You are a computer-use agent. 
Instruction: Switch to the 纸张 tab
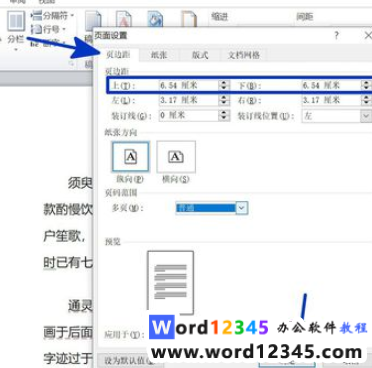pos(159,55)
